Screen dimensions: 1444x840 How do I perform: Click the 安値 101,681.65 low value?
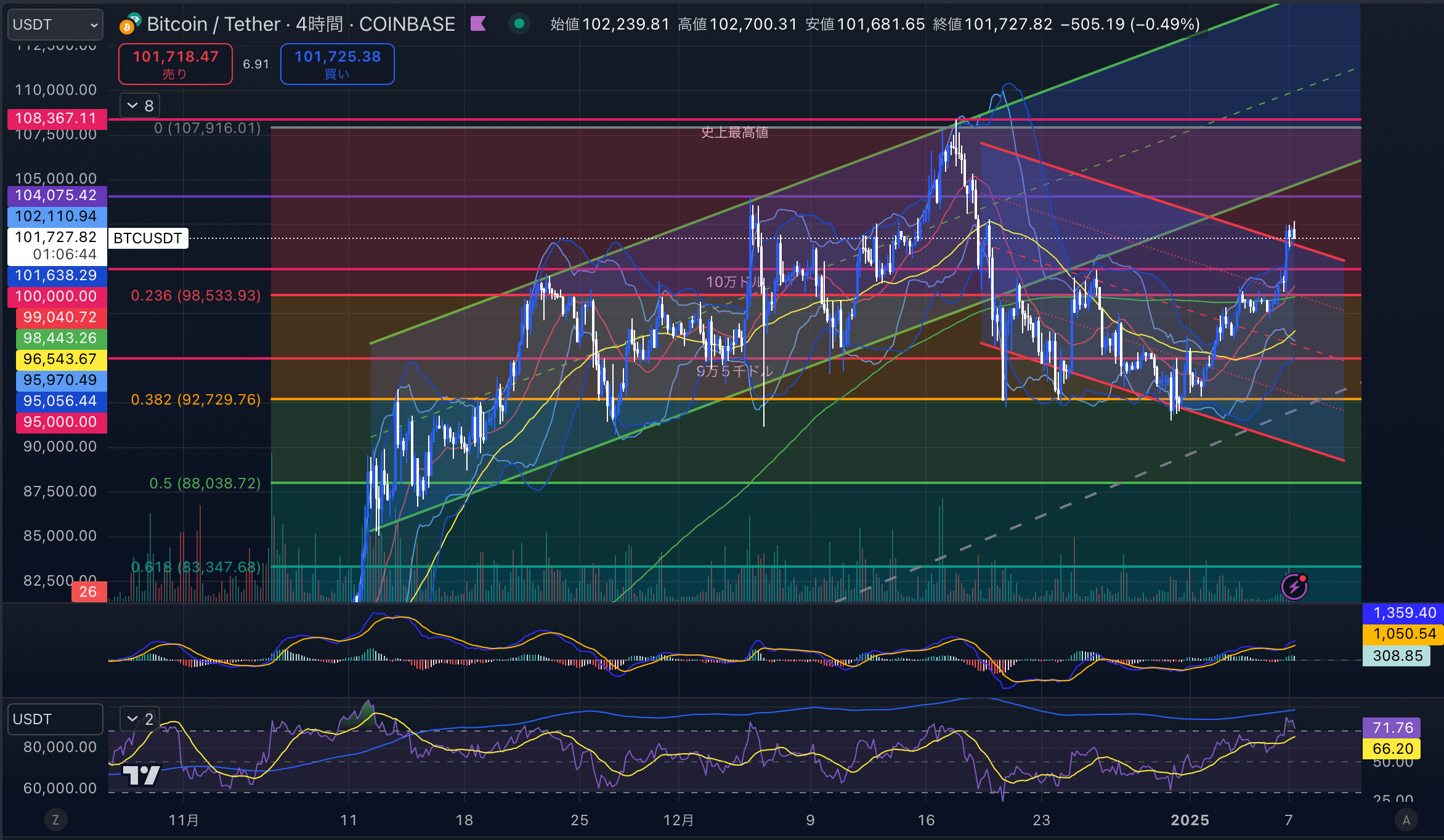pyautogui.click(x=865, y=24)
